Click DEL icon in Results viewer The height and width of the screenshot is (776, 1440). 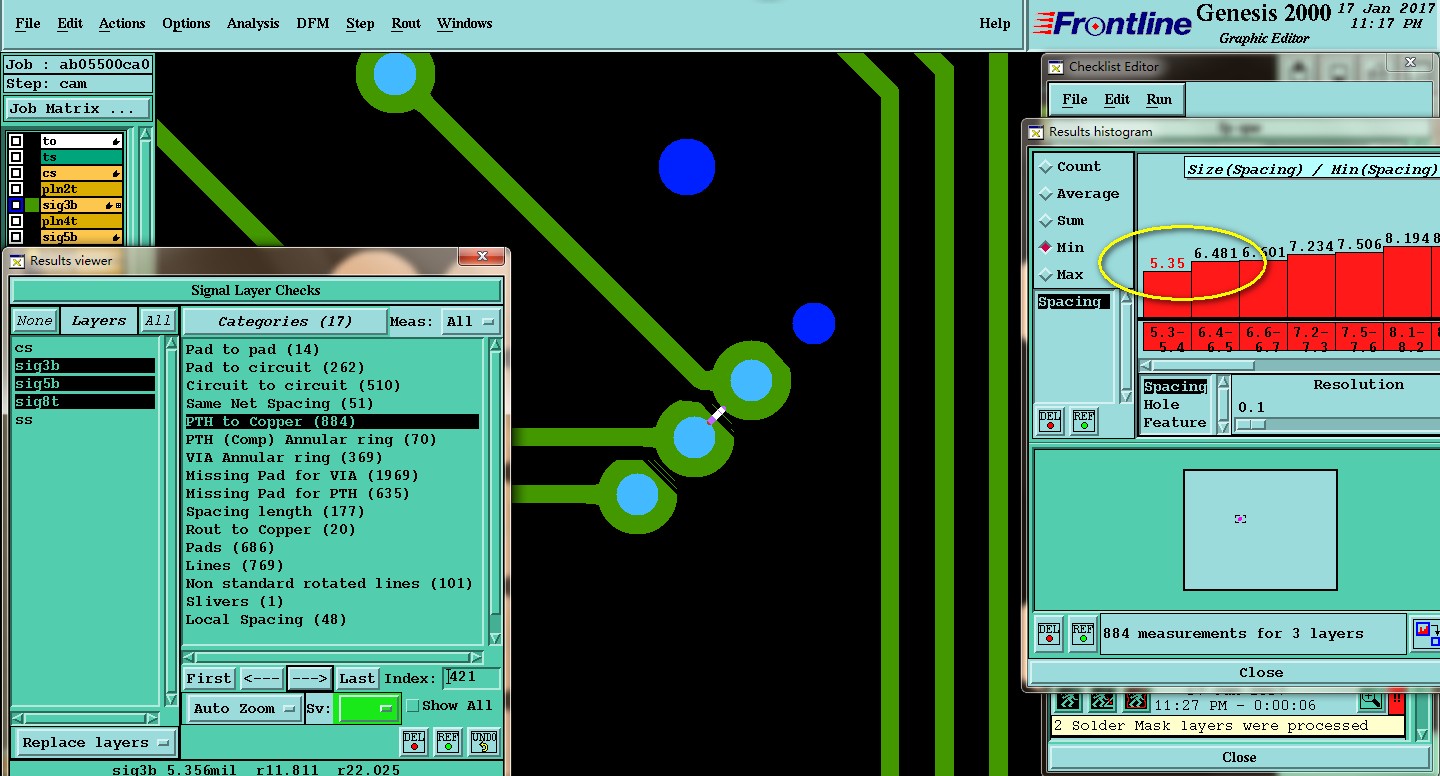point(414,742)
